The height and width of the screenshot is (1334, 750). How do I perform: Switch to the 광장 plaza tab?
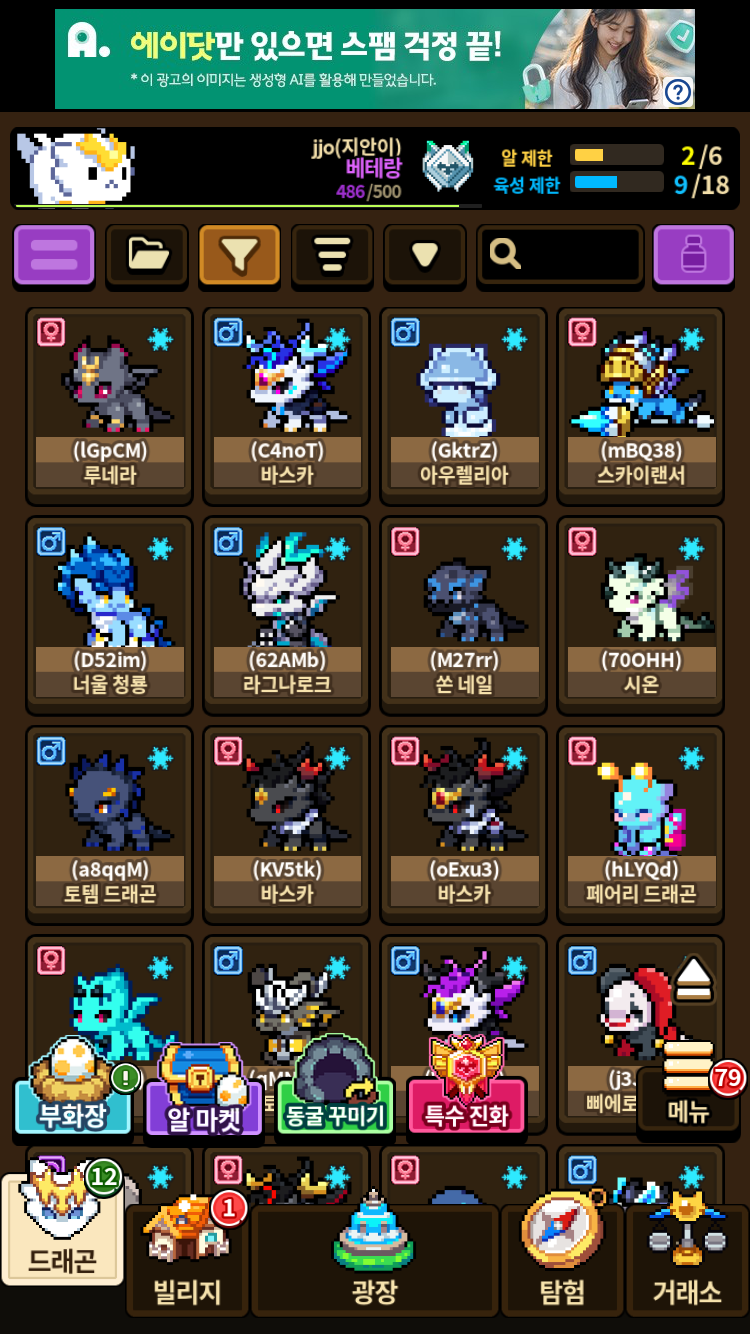374,1260
